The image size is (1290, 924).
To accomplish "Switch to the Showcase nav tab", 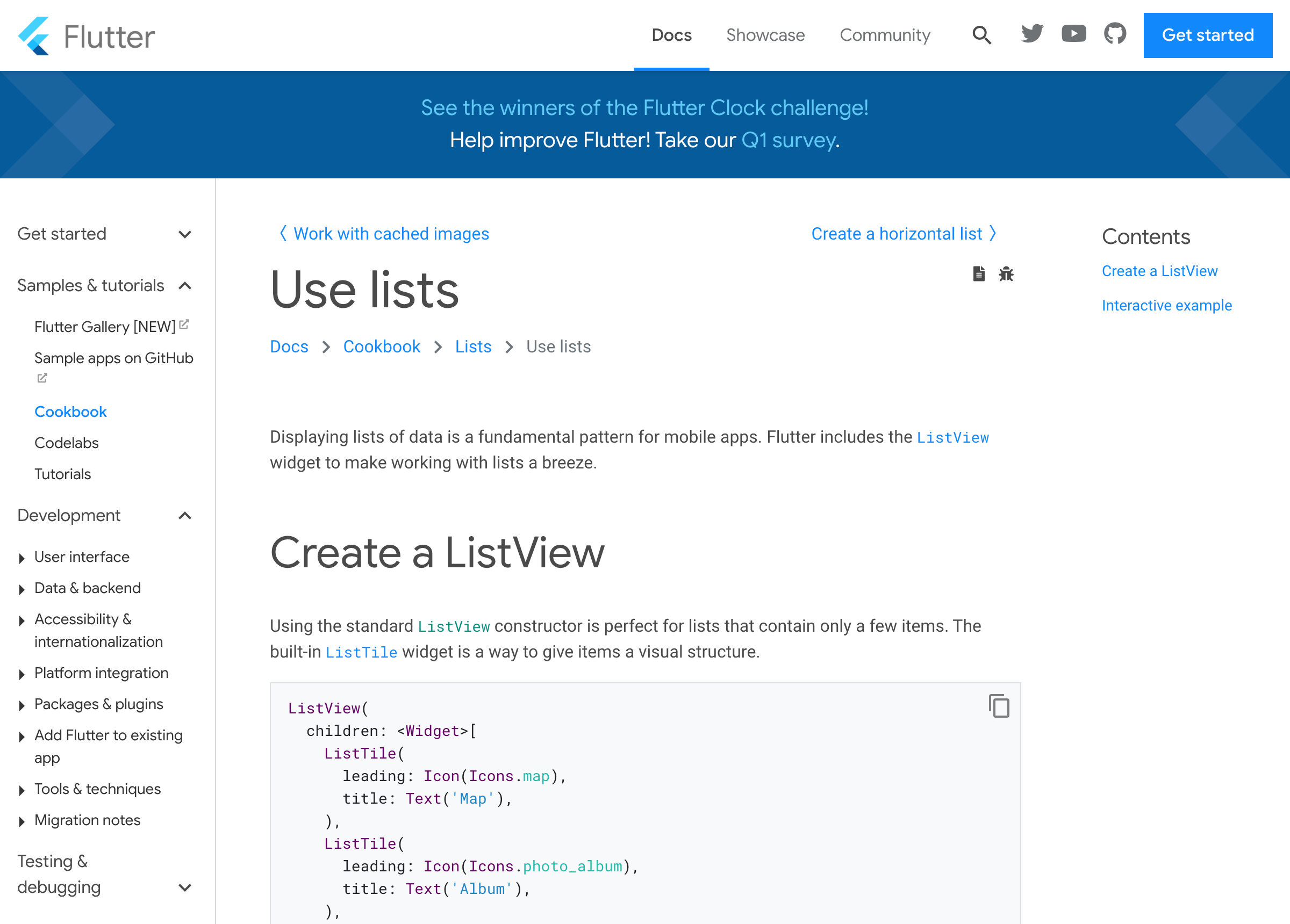I will click(765, 35).
